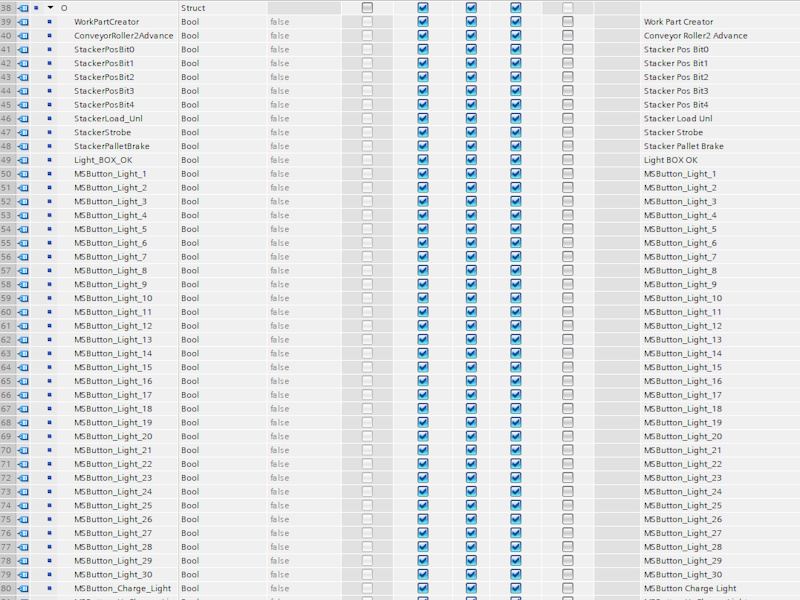Disable HMI writable checkbox for StackerPalletBrake
The image size is (800, 600).
point(471,146)
